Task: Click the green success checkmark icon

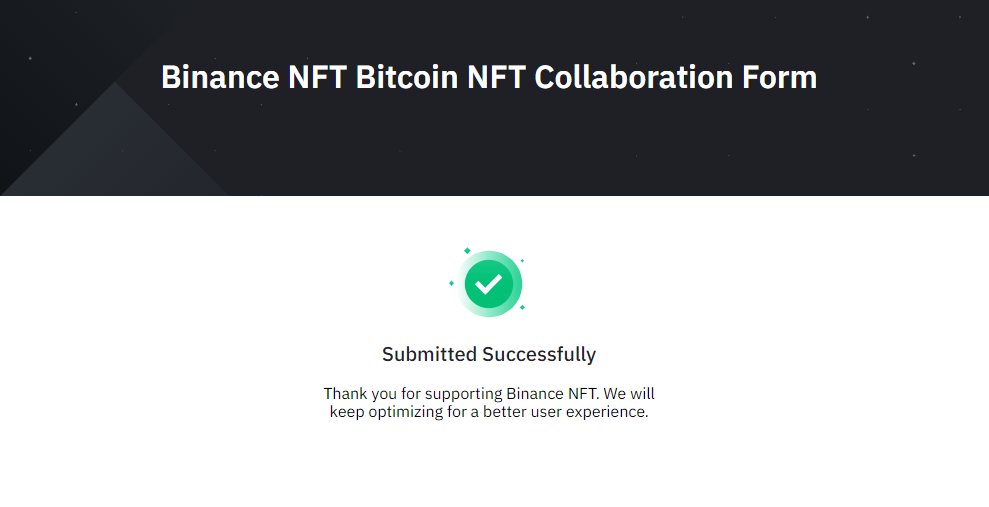Action: 489,284
